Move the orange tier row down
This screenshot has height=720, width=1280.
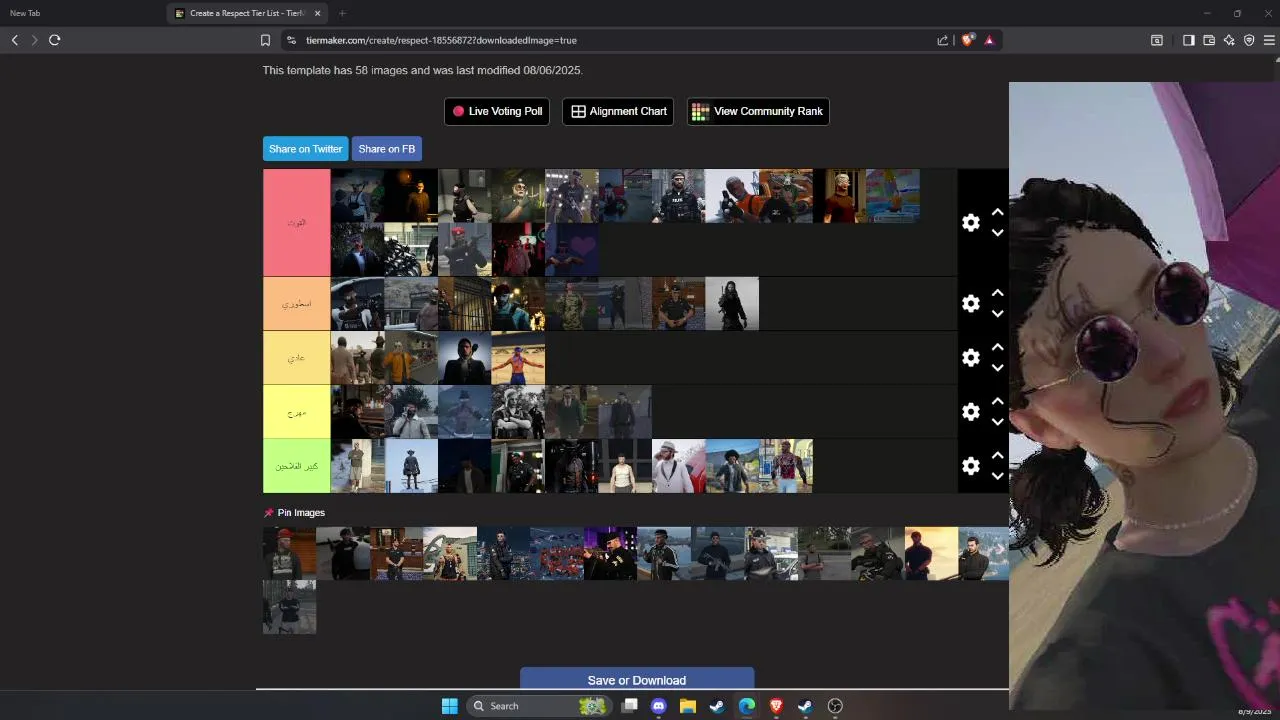point(997,314)
